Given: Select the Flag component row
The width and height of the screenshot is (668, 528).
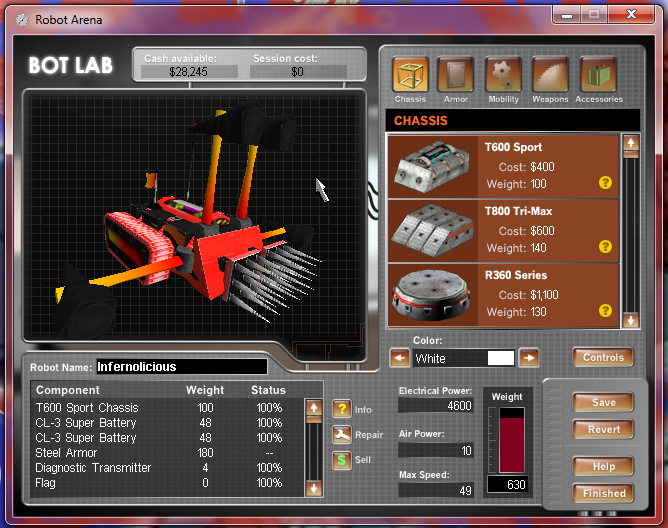Looking at the screenshot, I should coord(166,483).
